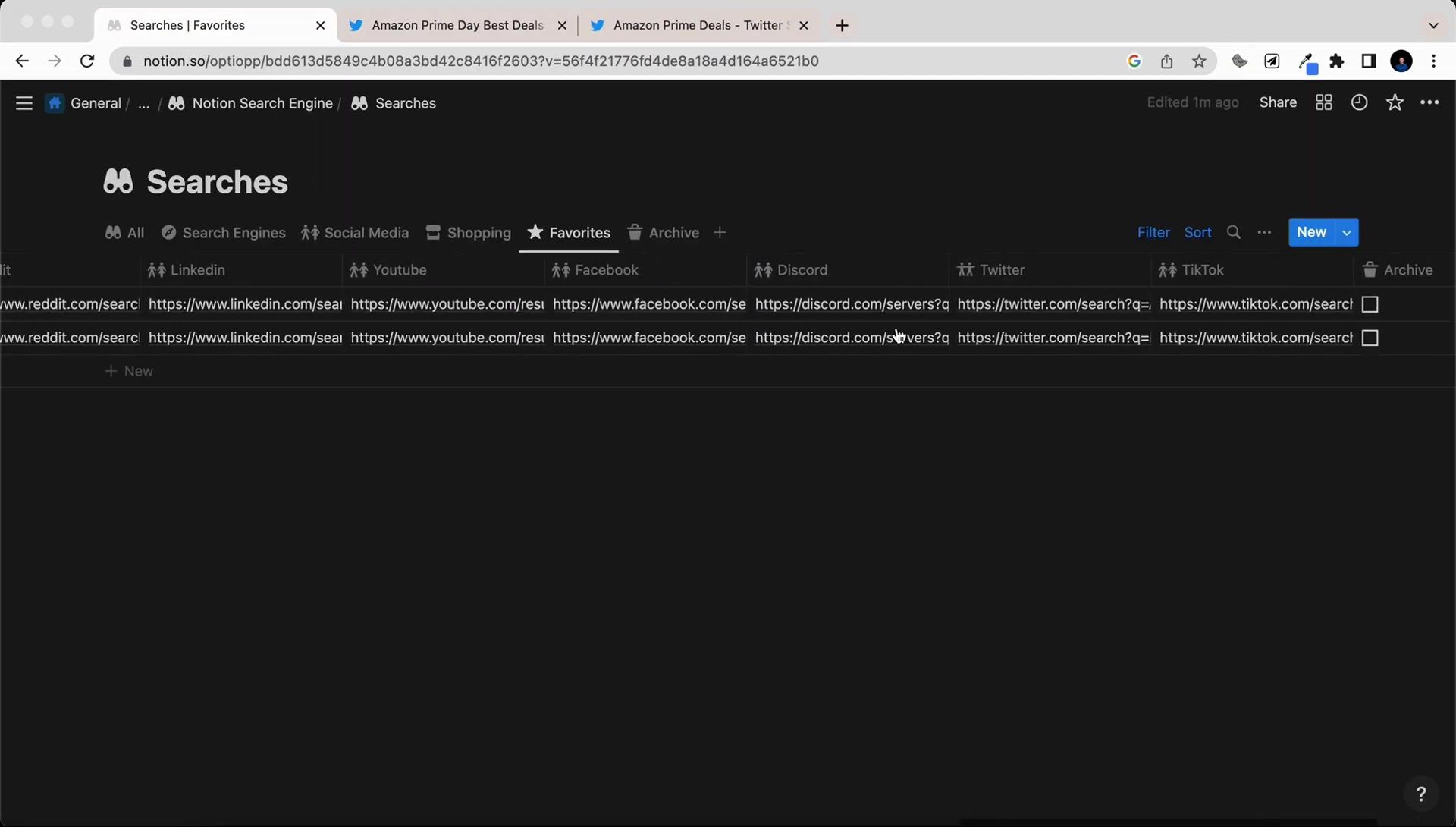Click the Share button
Screen dimensions: 1456x827
[x=1278, y=102]
